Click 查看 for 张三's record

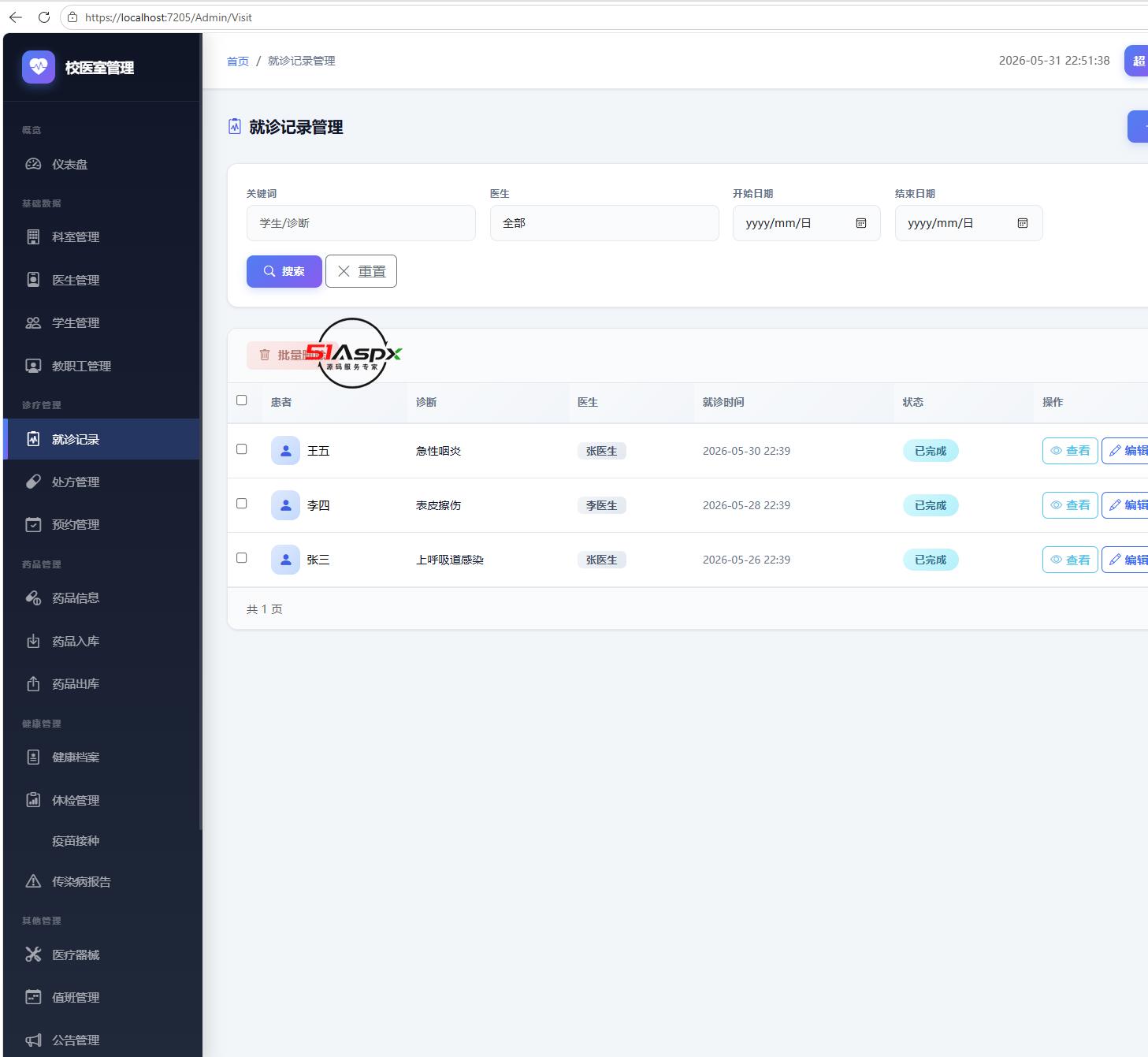(1070, 560)
